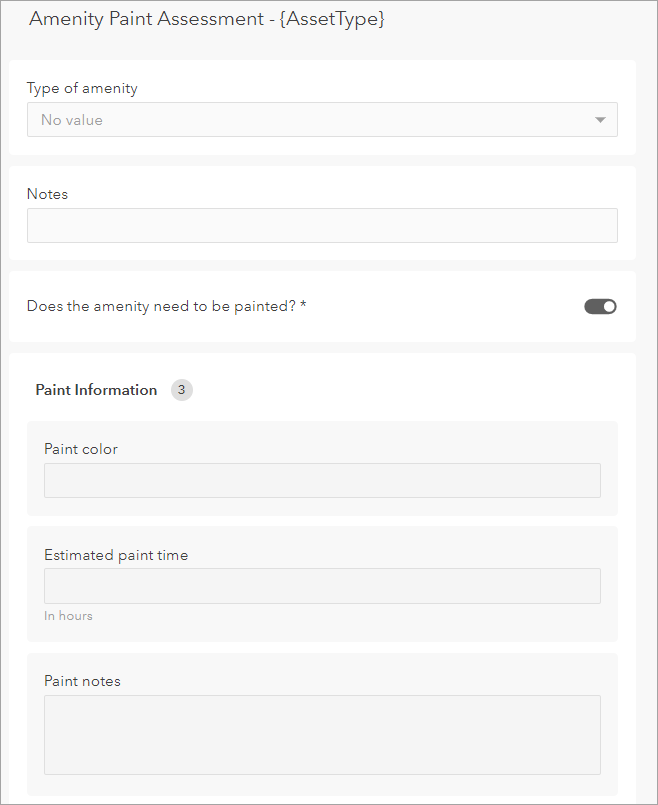Click the Paint Information group header

pos(95,390)
